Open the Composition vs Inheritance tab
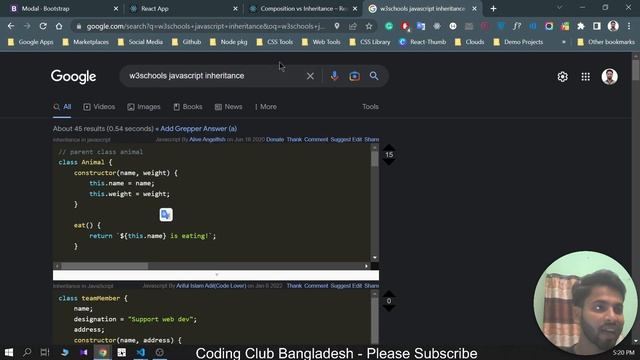The height and width of the screenshot is (360, 640). coord(304,9)
